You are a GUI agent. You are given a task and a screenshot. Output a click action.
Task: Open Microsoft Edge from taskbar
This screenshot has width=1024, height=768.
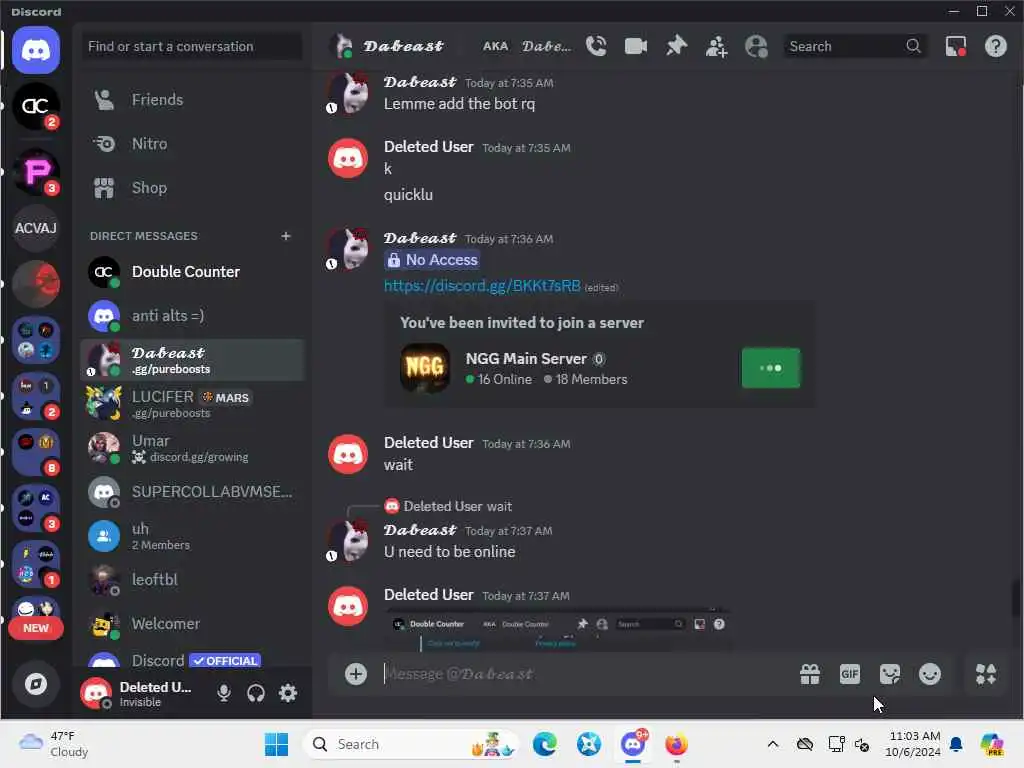545,744
